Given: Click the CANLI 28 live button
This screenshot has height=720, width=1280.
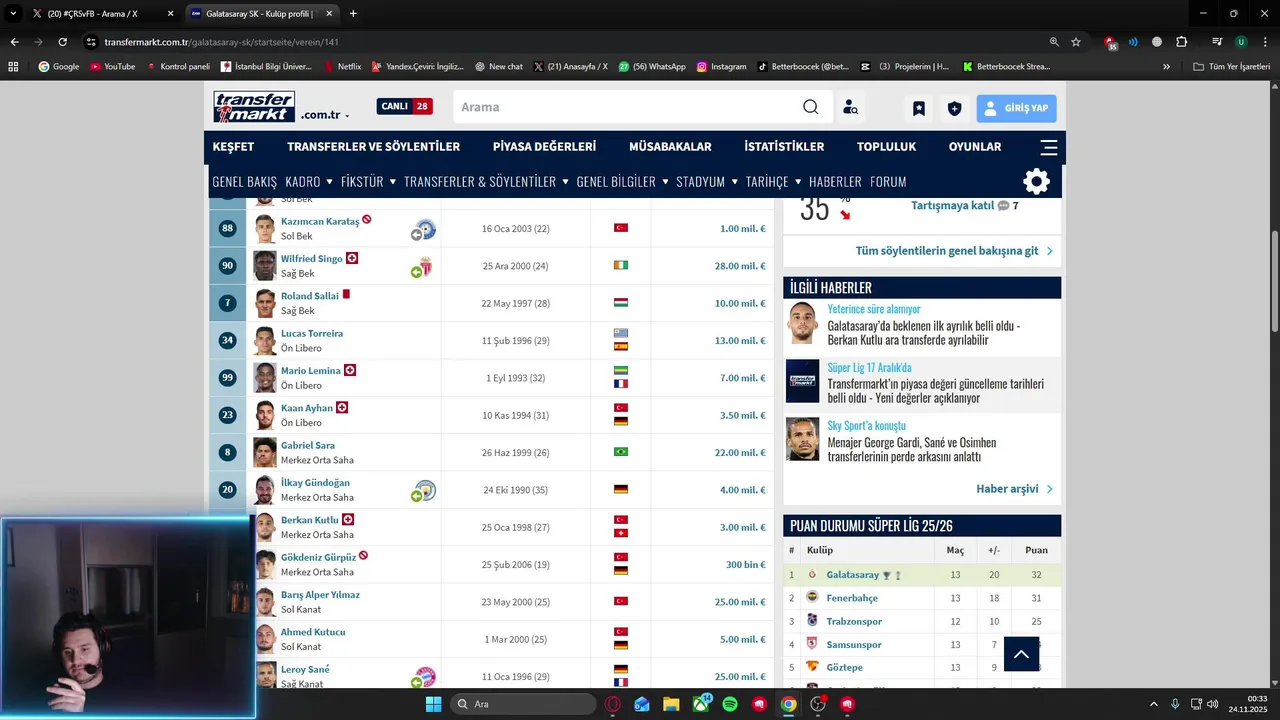Looking at the screenshot, I should click(405, 106).
